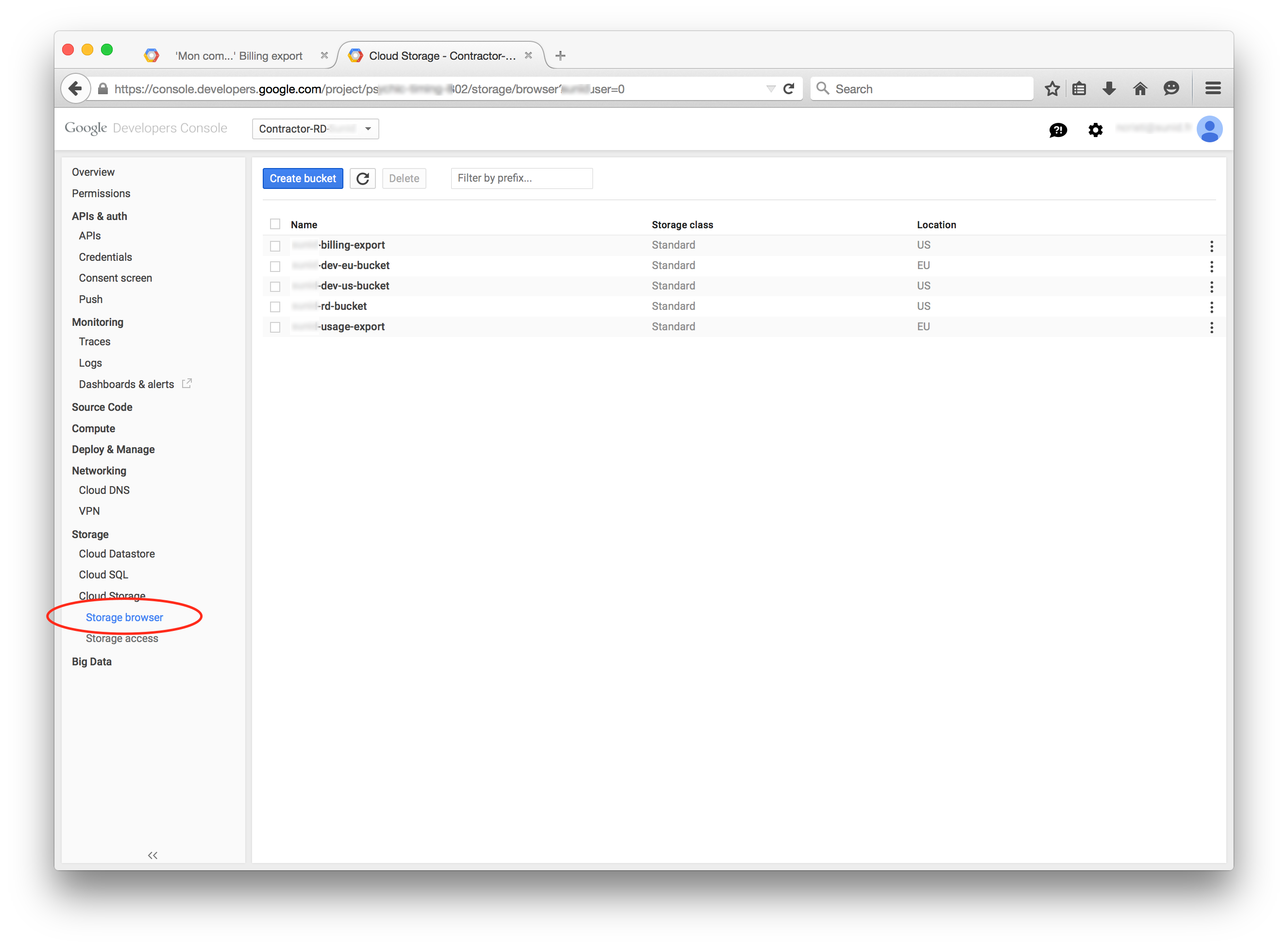This screenshot has width=1288, height=948.
Task: Select the Cloud Storage - Contractor tab
Action: tap(440, 56)
